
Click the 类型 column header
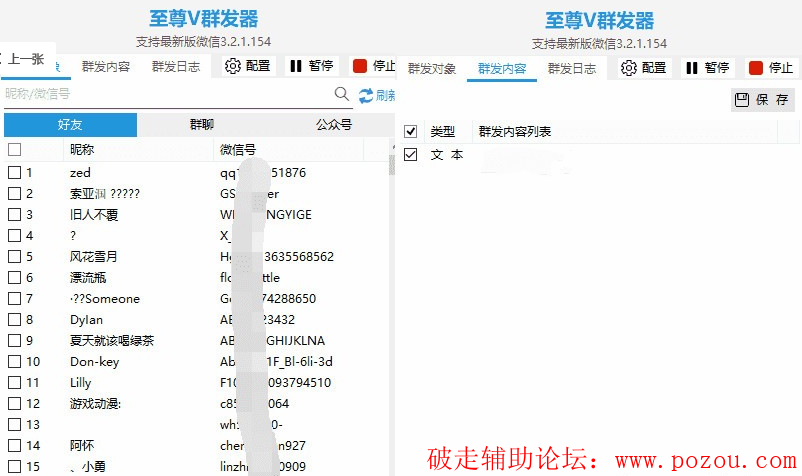[x=443, y=131]
